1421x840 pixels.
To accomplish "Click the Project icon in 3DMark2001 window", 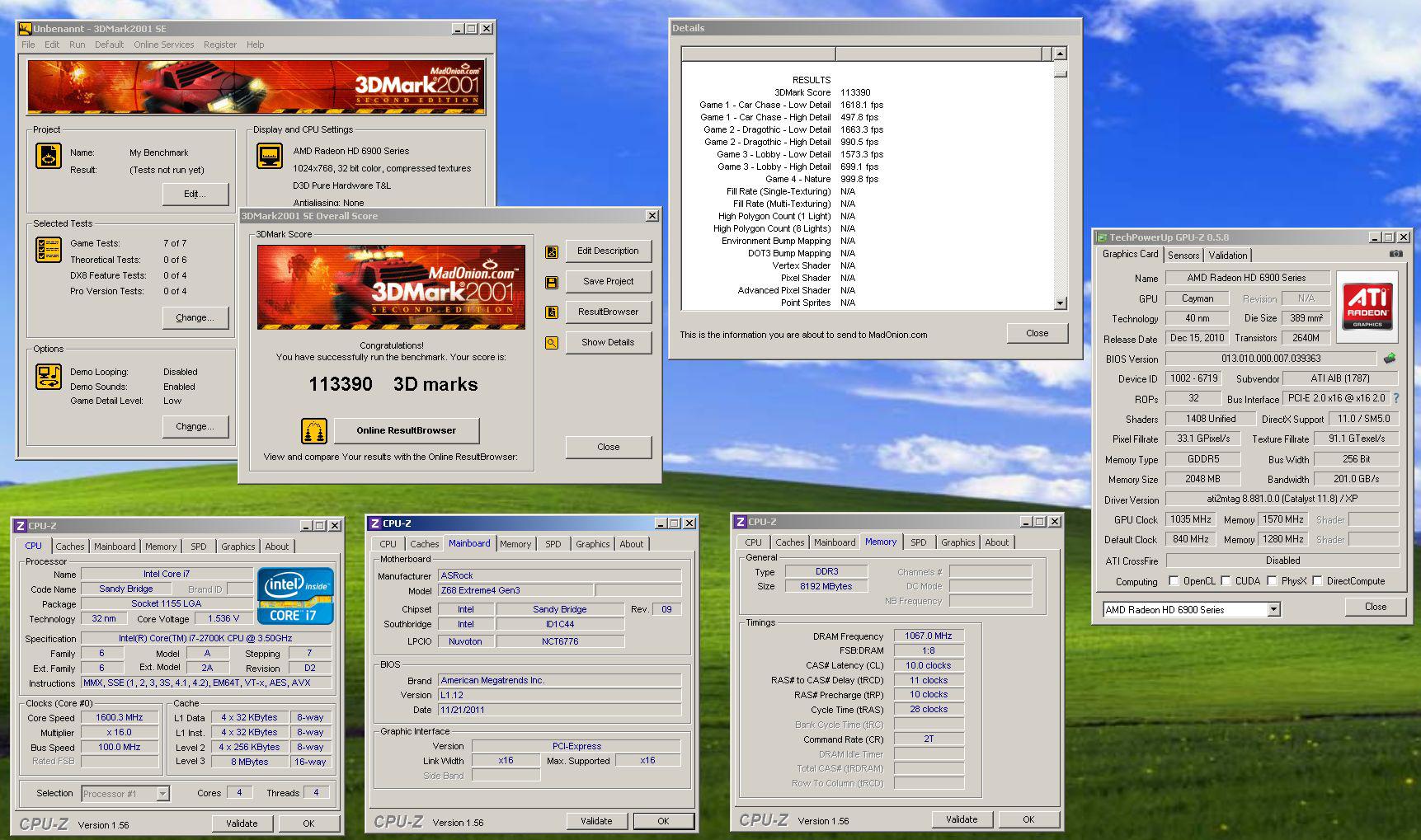I will click(x=49, y=156).
